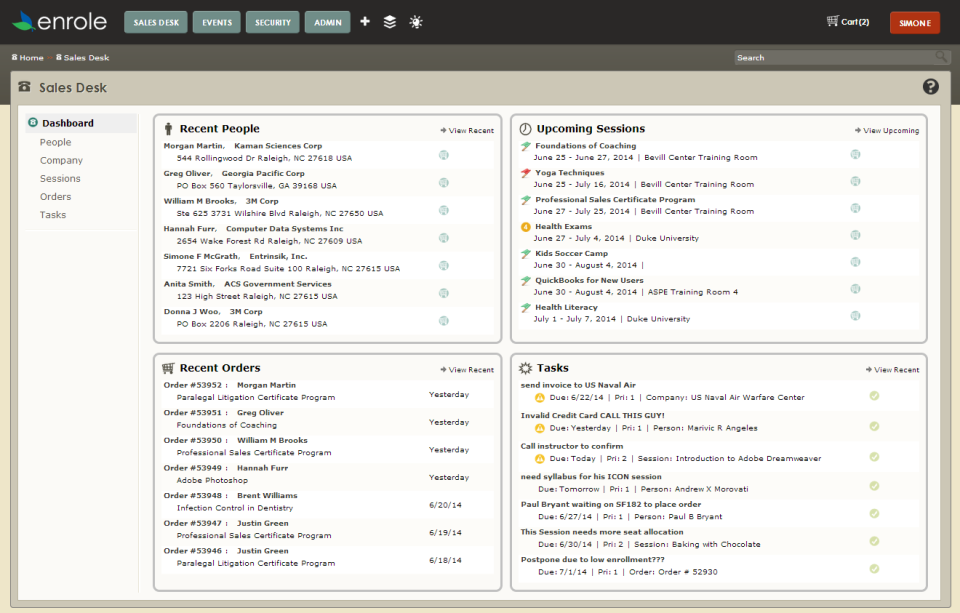Click the sun brightness icon
Screen dimensions: 960x613
[x=416, y=23]
